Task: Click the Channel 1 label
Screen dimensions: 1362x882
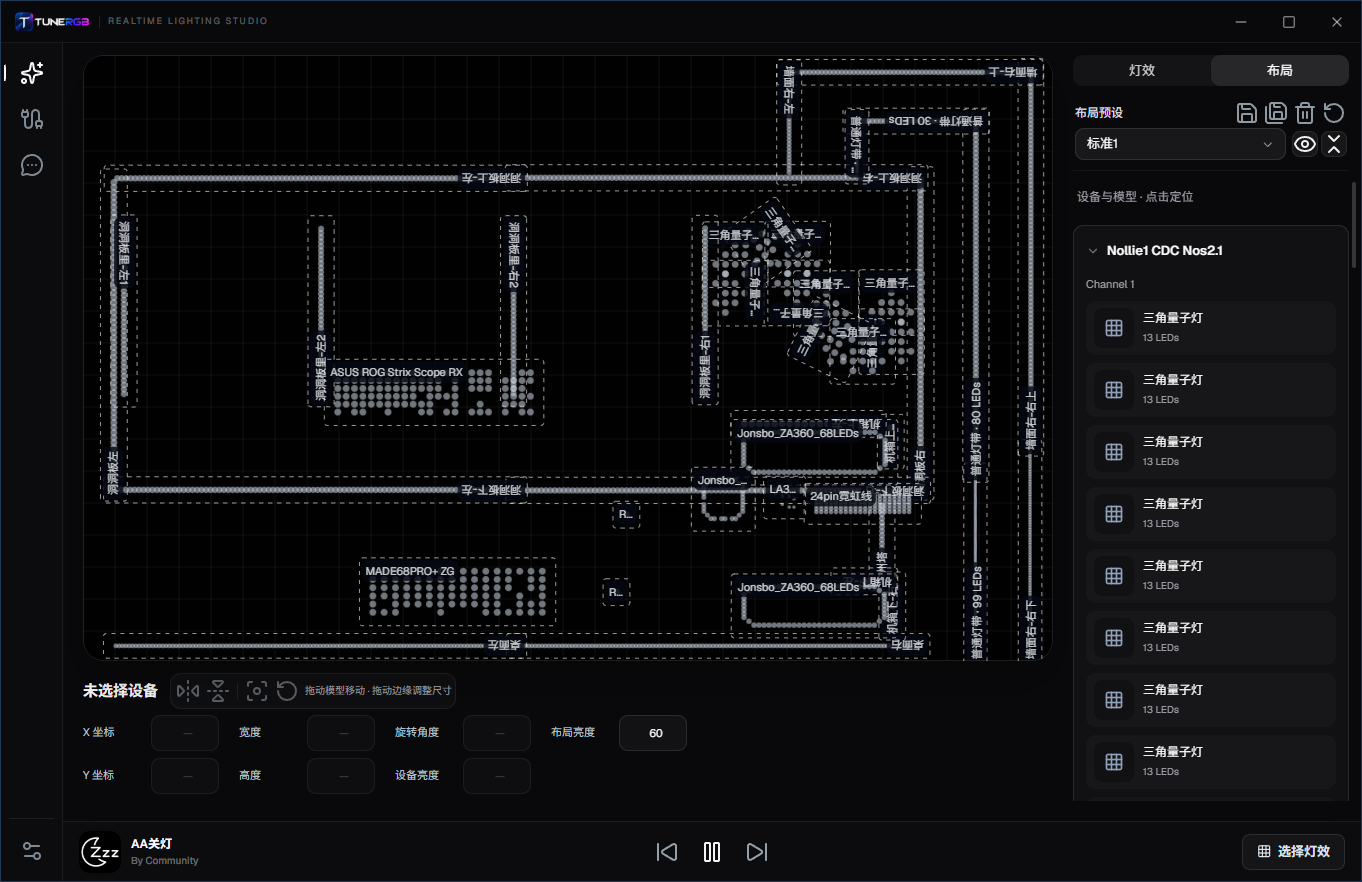Action: 1110,285
